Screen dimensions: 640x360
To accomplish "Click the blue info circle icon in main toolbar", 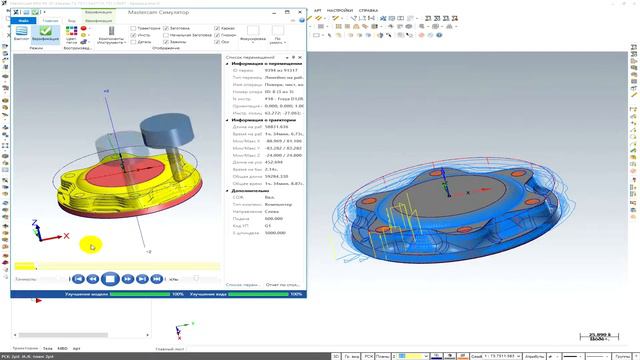I will [x=439, y=35].
